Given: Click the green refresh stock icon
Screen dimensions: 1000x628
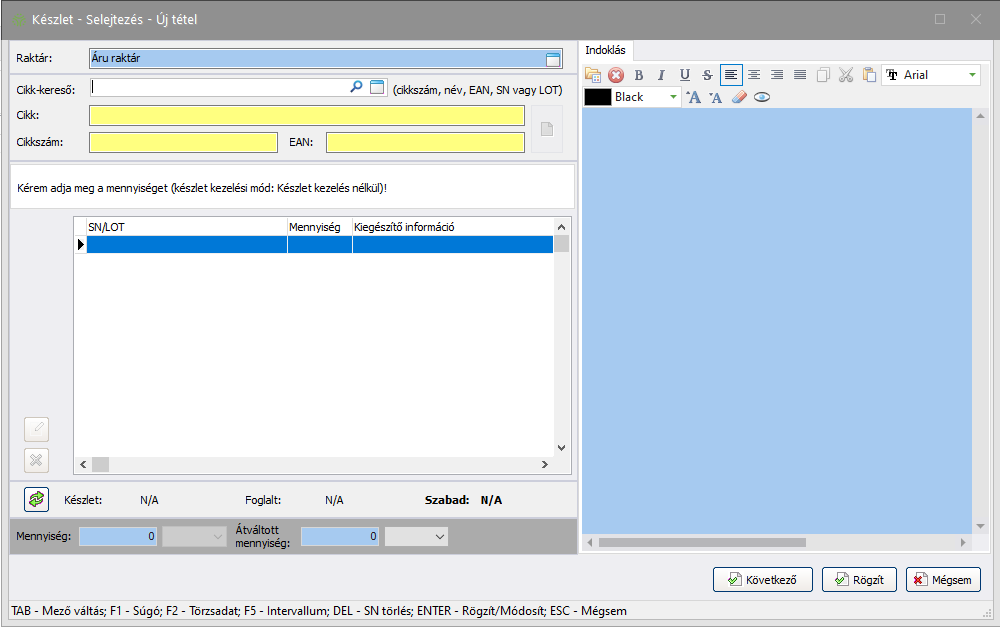Looking at the screenshot, I should [x=37, y=499].
